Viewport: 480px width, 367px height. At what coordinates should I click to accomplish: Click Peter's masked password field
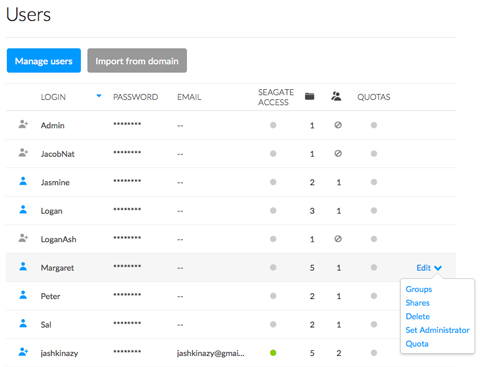click(127, 294)
